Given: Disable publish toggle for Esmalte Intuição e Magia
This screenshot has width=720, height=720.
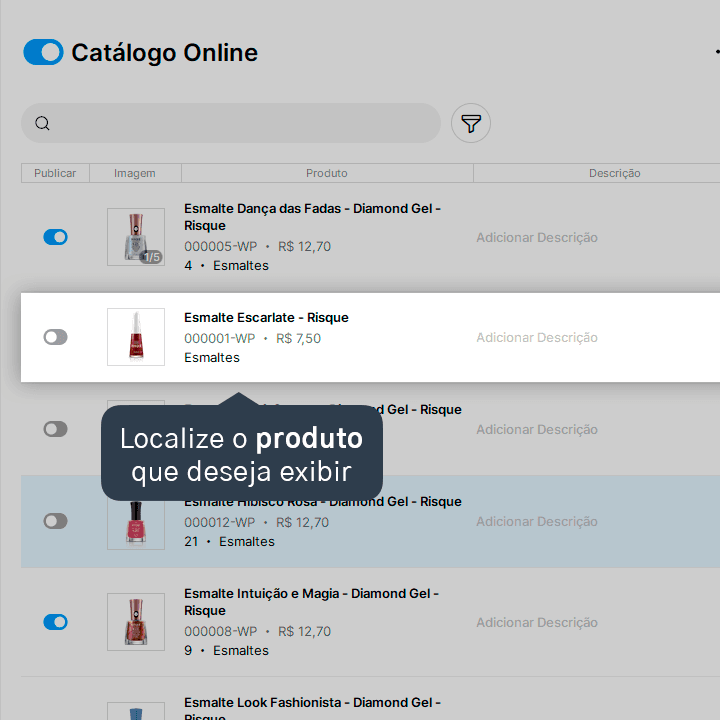Looking at the screenshot, I should point(56,622).
